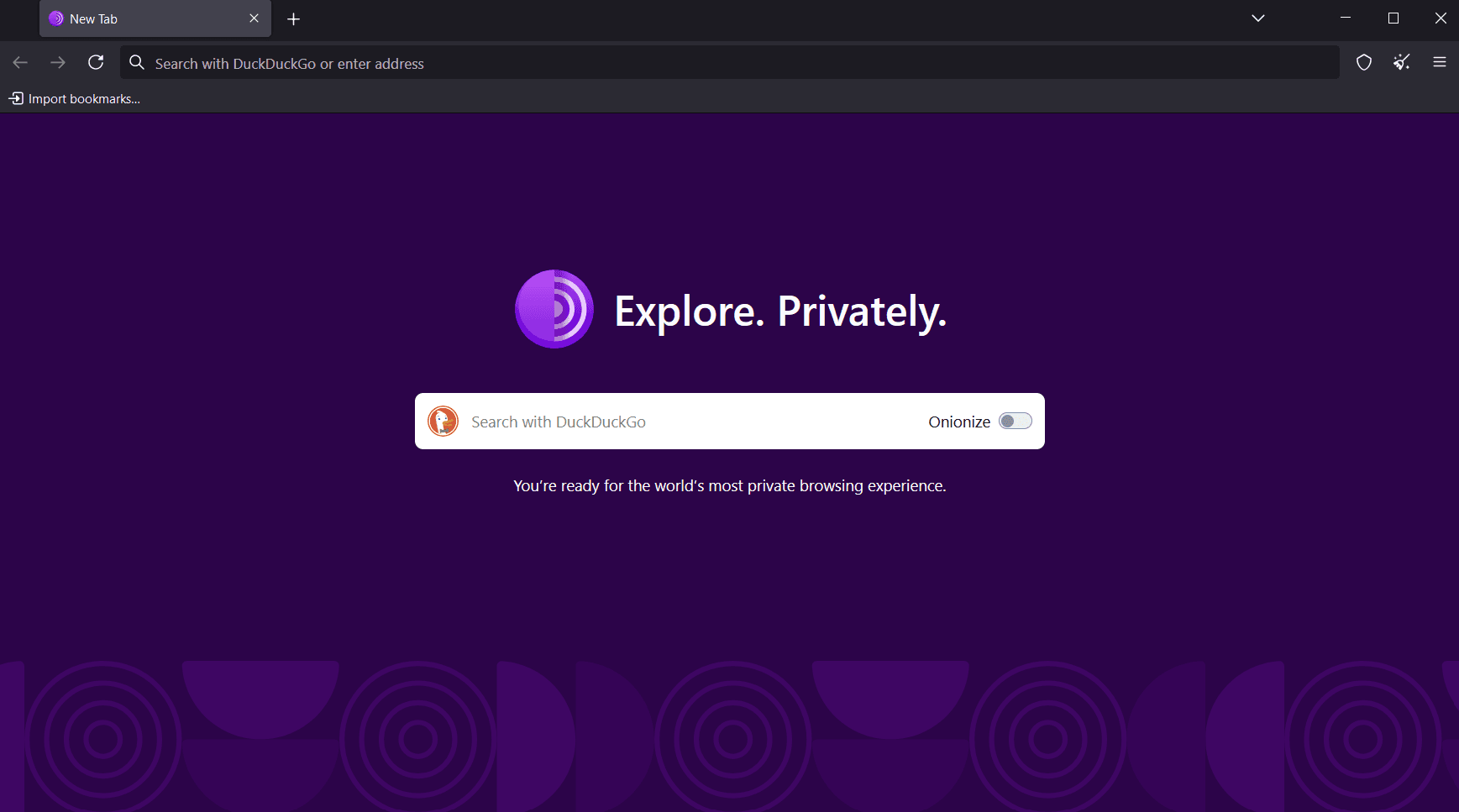Viewport: 1459px width, 812px height.
Task: Expand the list all tabs dropdown
Action: (x=1257, y=18)
